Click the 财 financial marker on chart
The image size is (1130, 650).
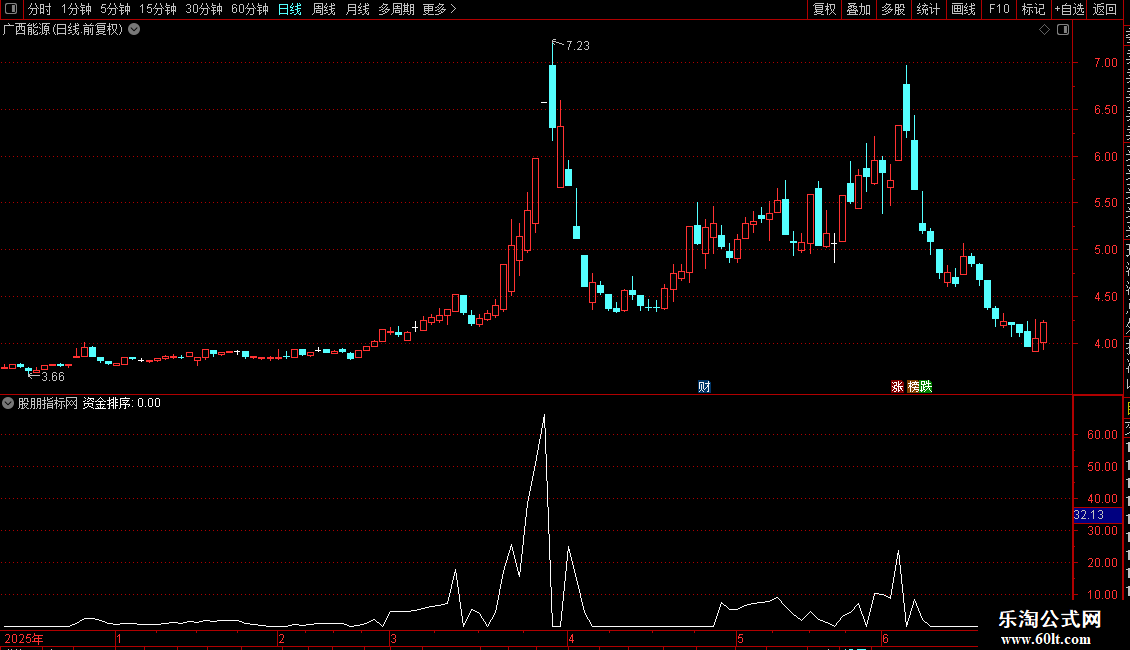pyautogui.click(x=704, y=387)
